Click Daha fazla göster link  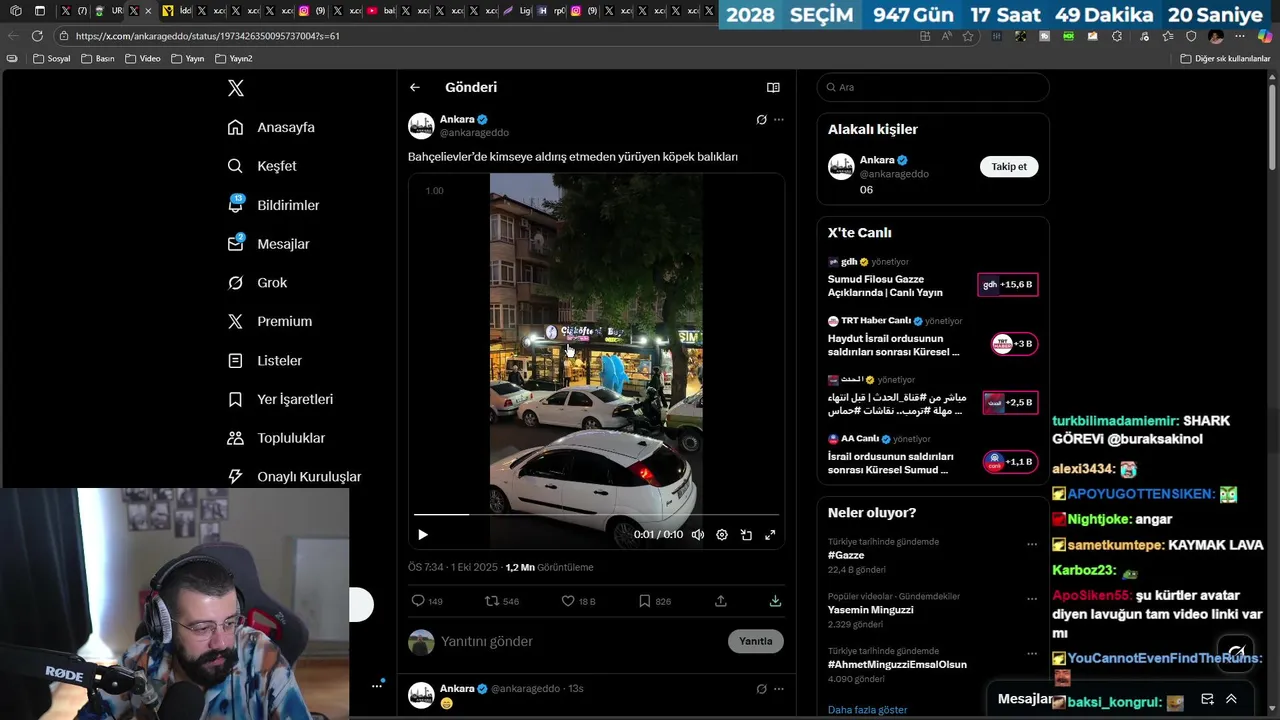(867, 710)
